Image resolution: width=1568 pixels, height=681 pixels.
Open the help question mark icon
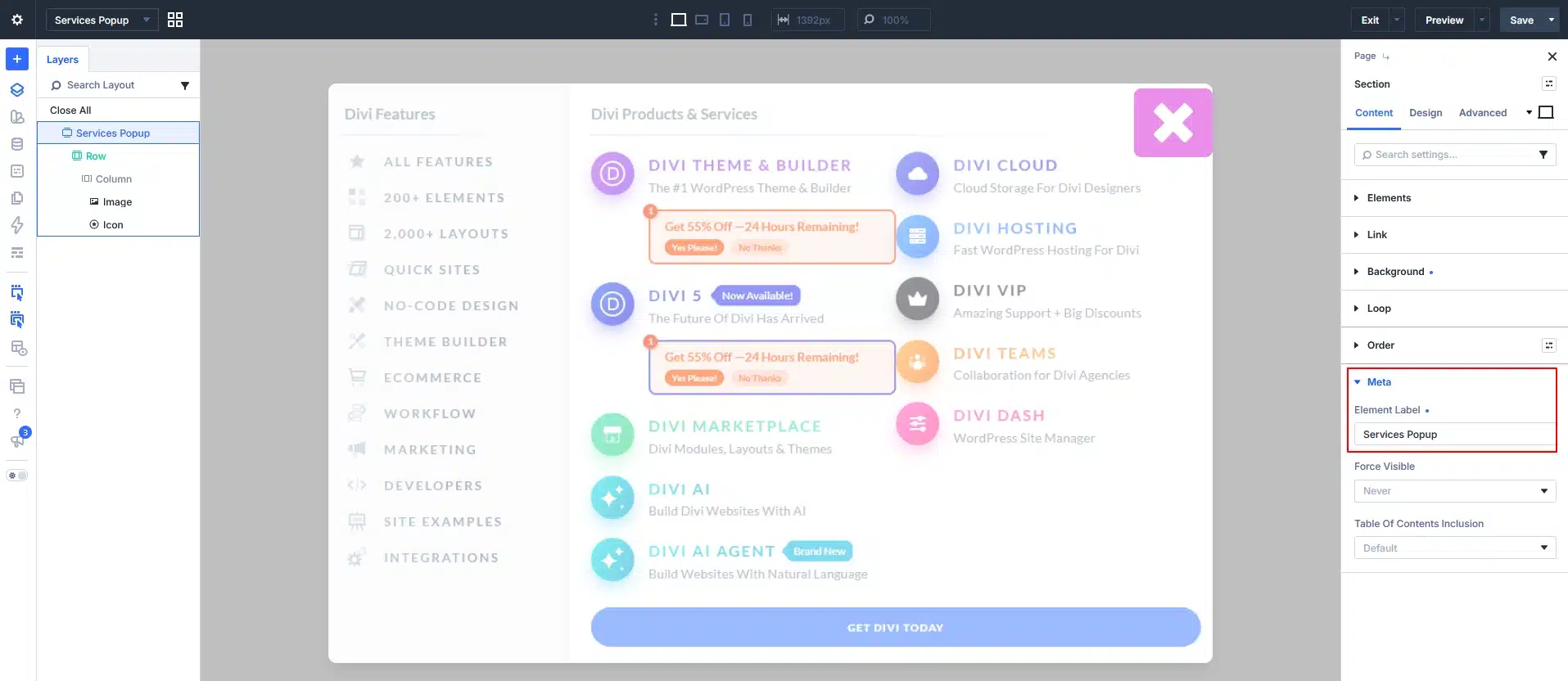(17, 413)
